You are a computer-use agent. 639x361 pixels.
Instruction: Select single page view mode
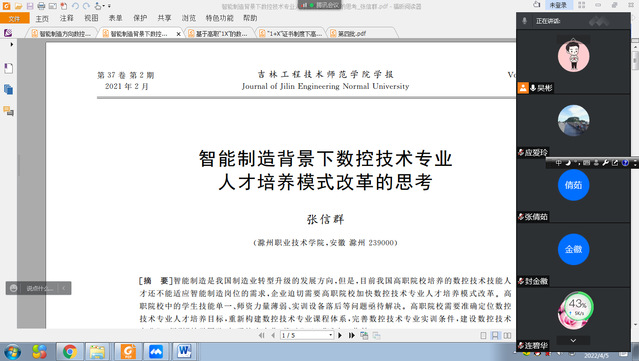[x=483, y=335]
